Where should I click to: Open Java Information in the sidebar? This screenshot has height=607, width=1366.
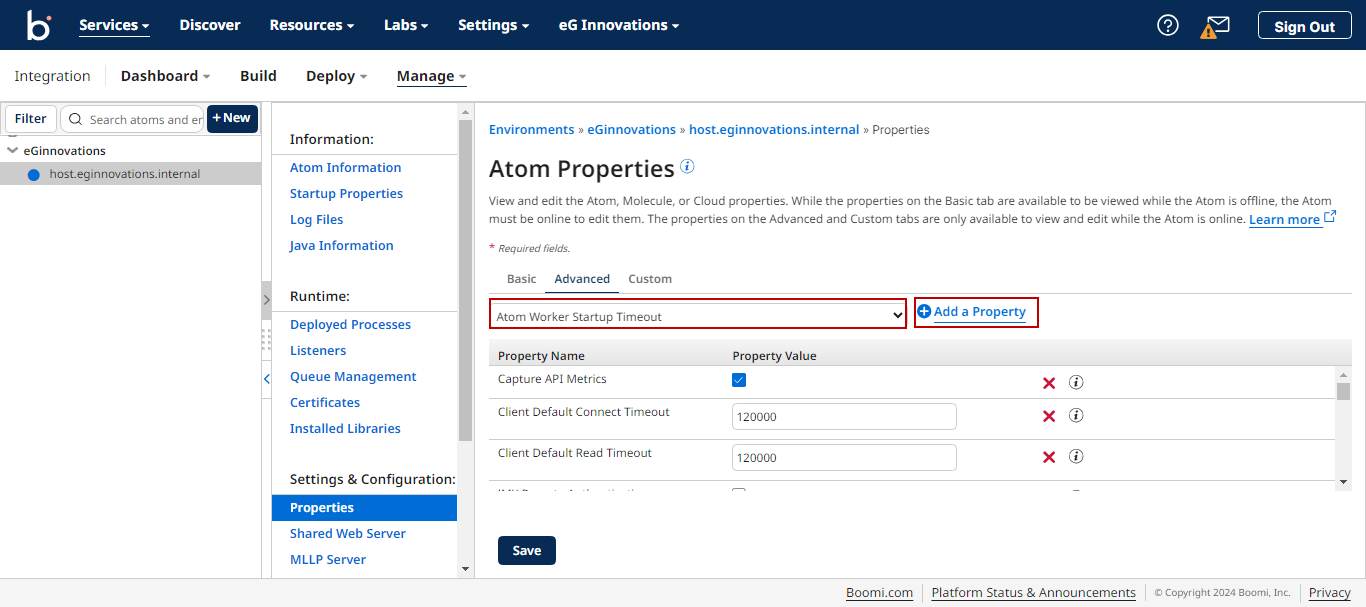pos(342,246)
